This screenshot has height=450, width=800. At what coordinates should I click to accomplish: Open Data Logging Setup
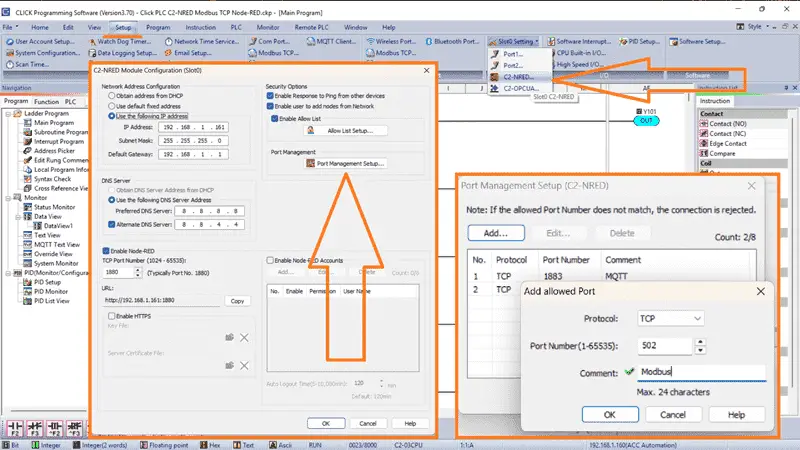pyautogui.click(x=122, y=53)
